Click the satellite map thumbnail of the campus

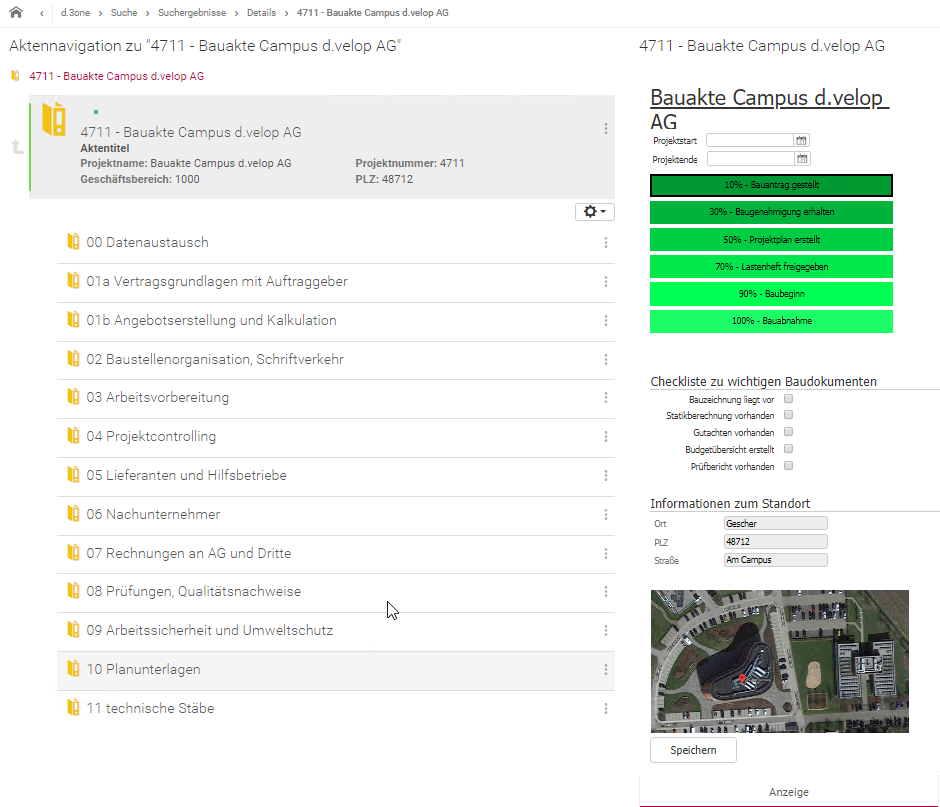point(780,661)
